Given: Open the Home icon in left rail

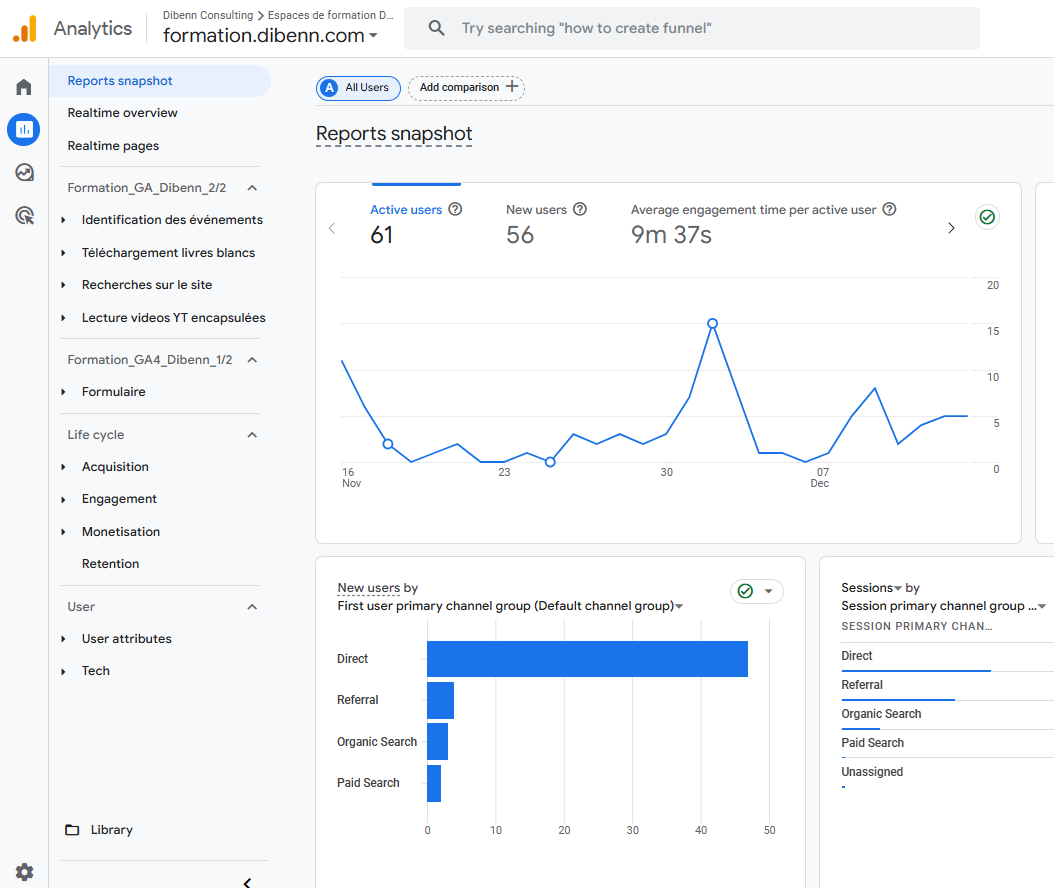Looking at the screenshot, I should click(24, 87).
